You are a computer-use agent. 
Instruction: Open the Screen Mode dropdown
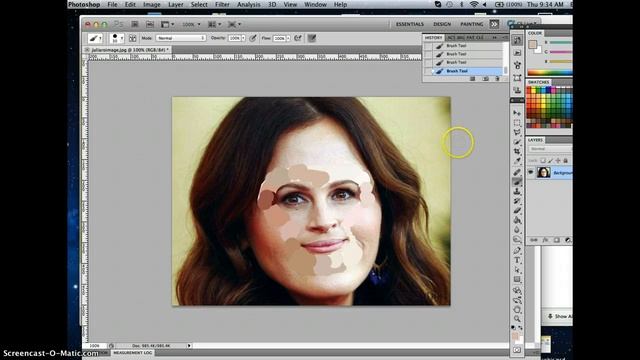tap(234, 24)
